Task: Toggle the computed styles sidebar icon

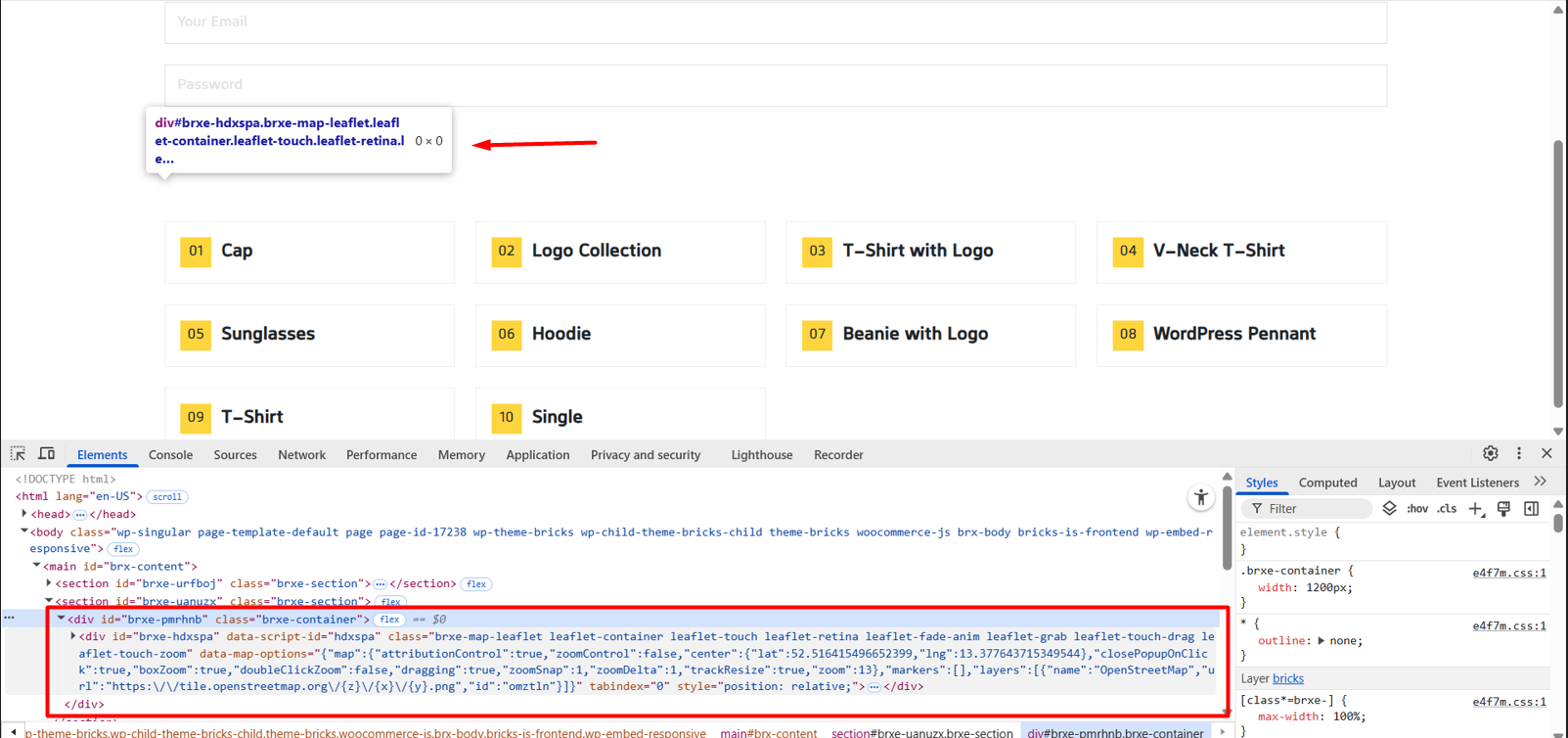Action: 1531,508
